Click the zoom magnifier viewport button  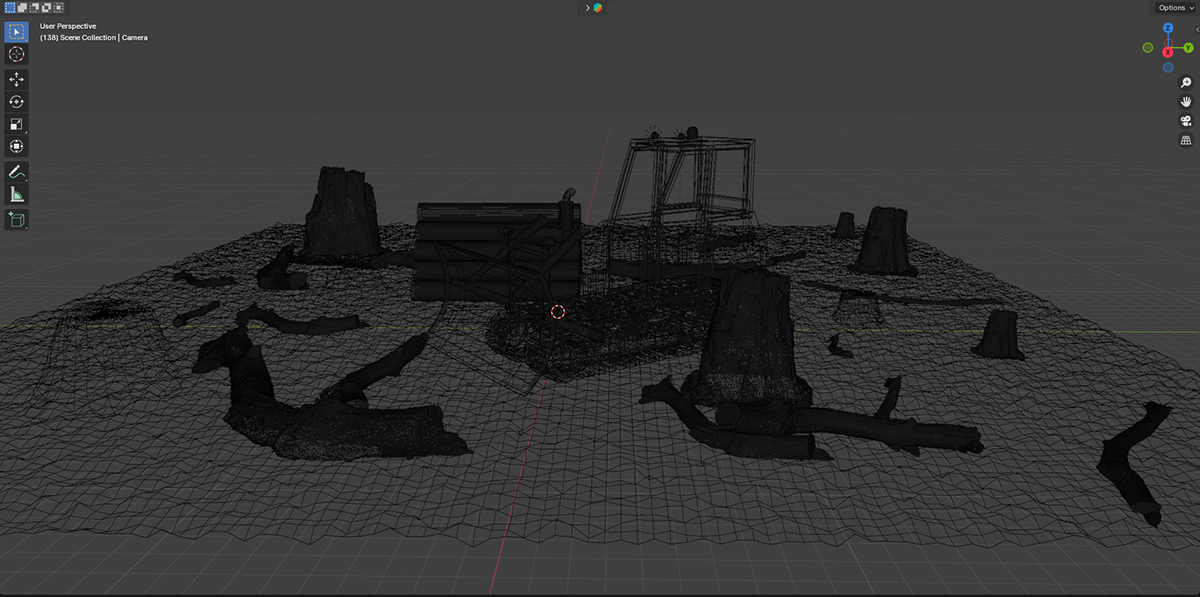(1186, 83)
